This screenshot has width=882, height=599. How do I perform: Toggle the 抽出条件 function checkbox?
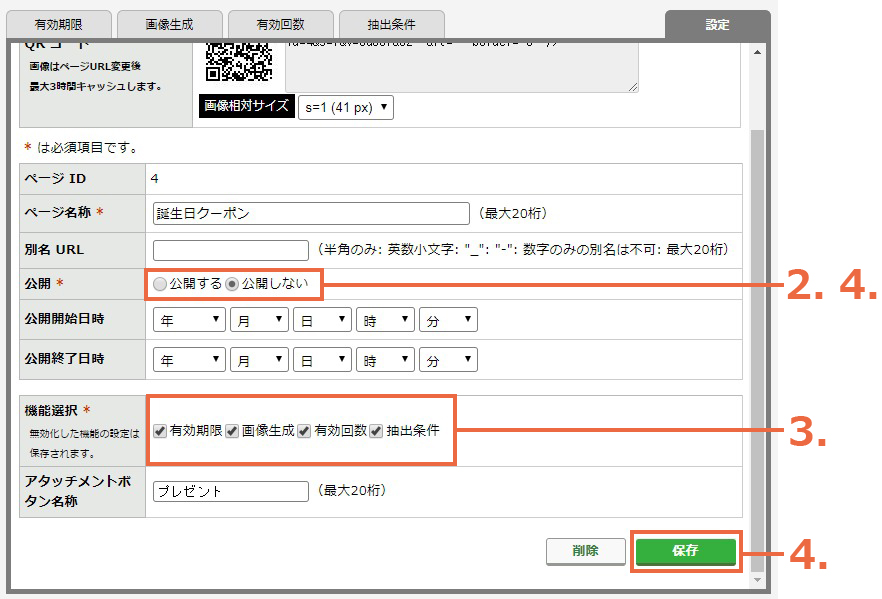[376, 431]
